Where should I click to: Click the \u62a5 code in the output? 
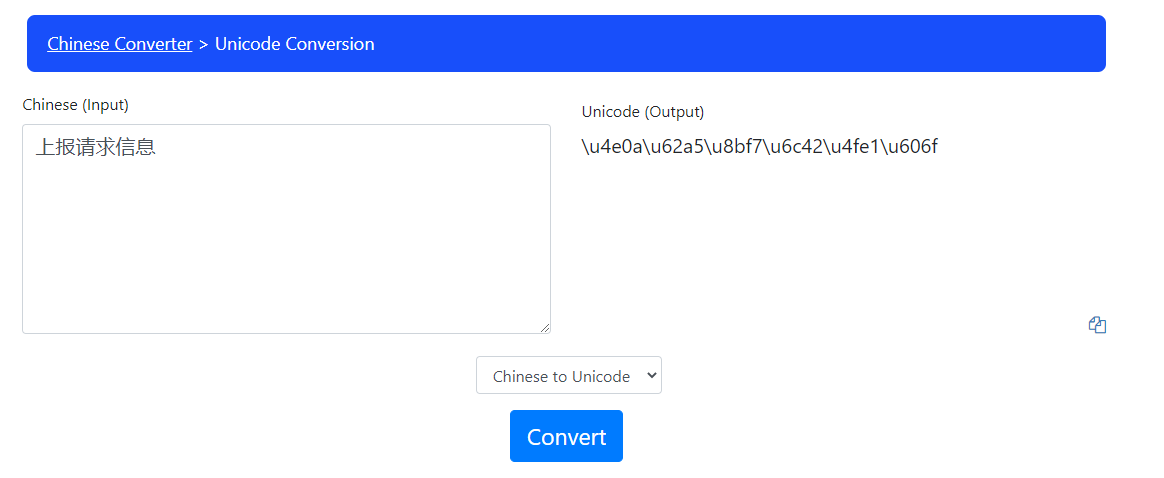pyautogui.click(x=672, y=148)
